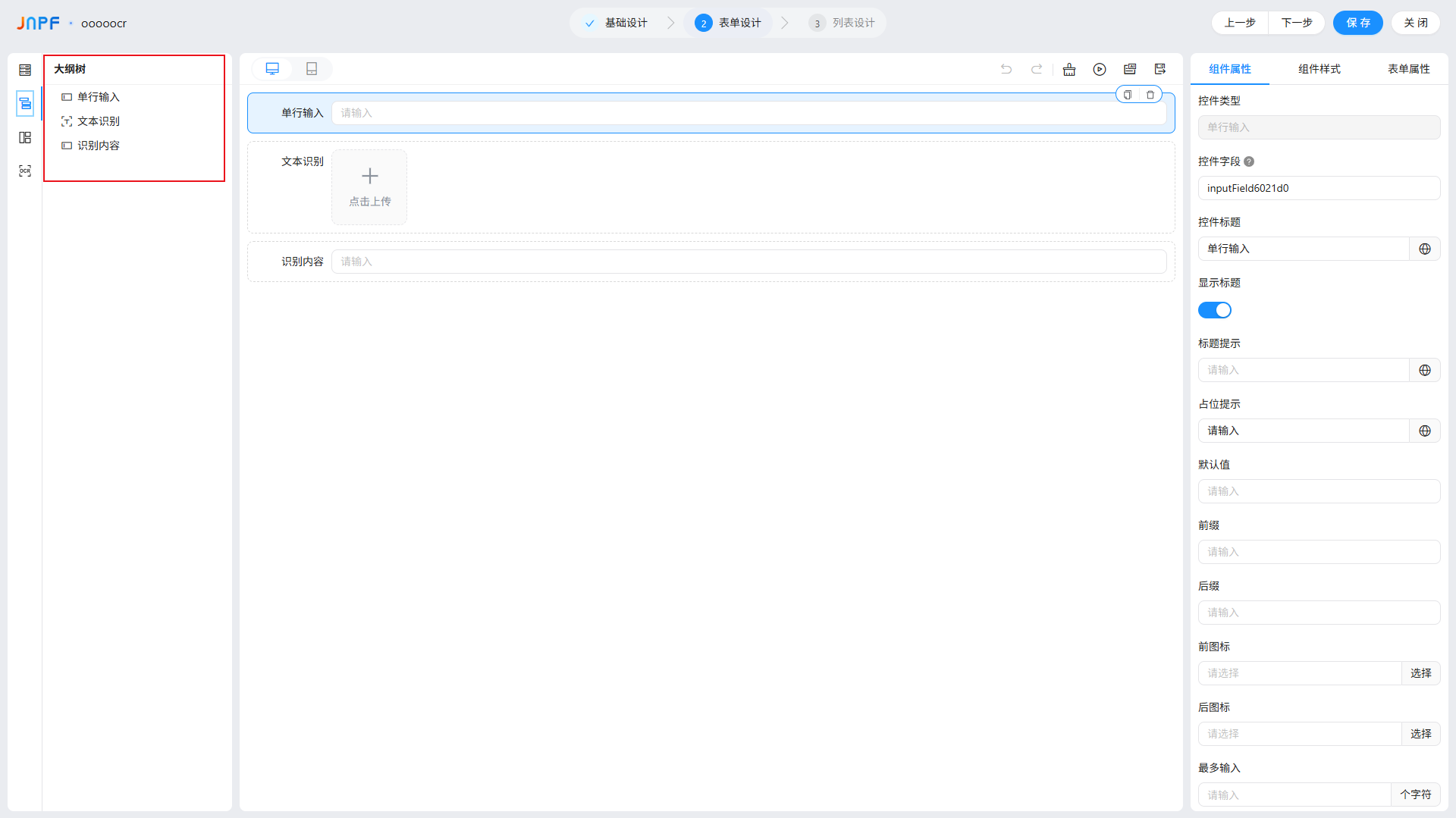Click the preview play icon
The width and height of the screenshot is (1456, 818).
coord(1100,70)
